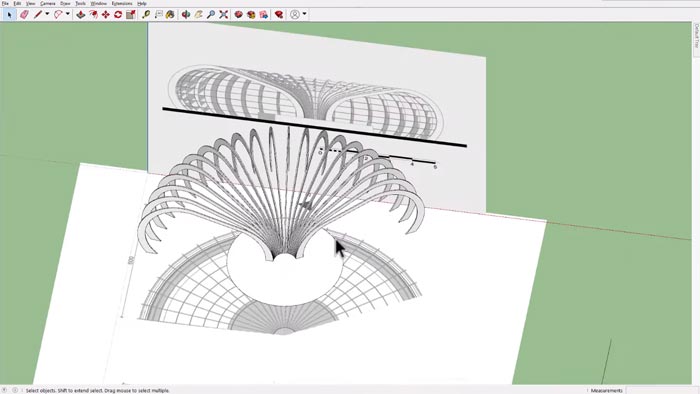Activate the Paint Bucket tool
This screenshot has width=700, height=394.
click(x=170, y=15)
